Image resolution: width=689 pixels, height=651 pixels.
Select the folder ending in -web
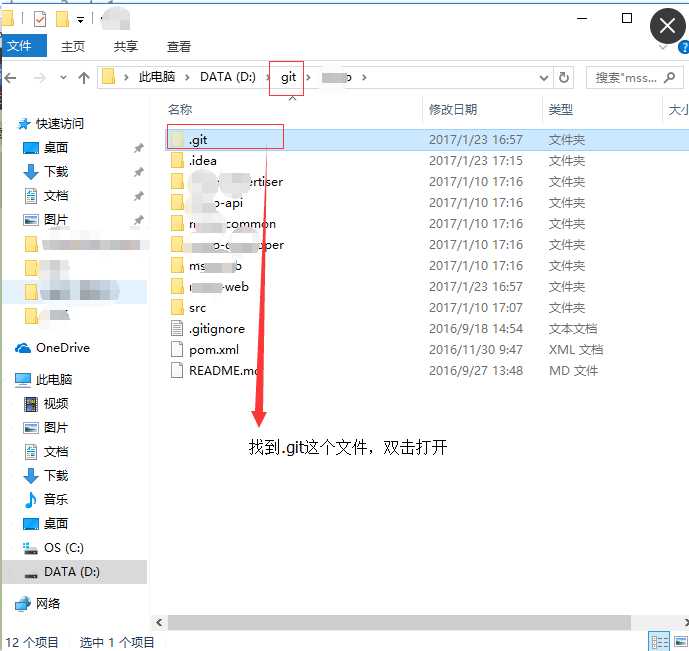(x=218, y=287)
